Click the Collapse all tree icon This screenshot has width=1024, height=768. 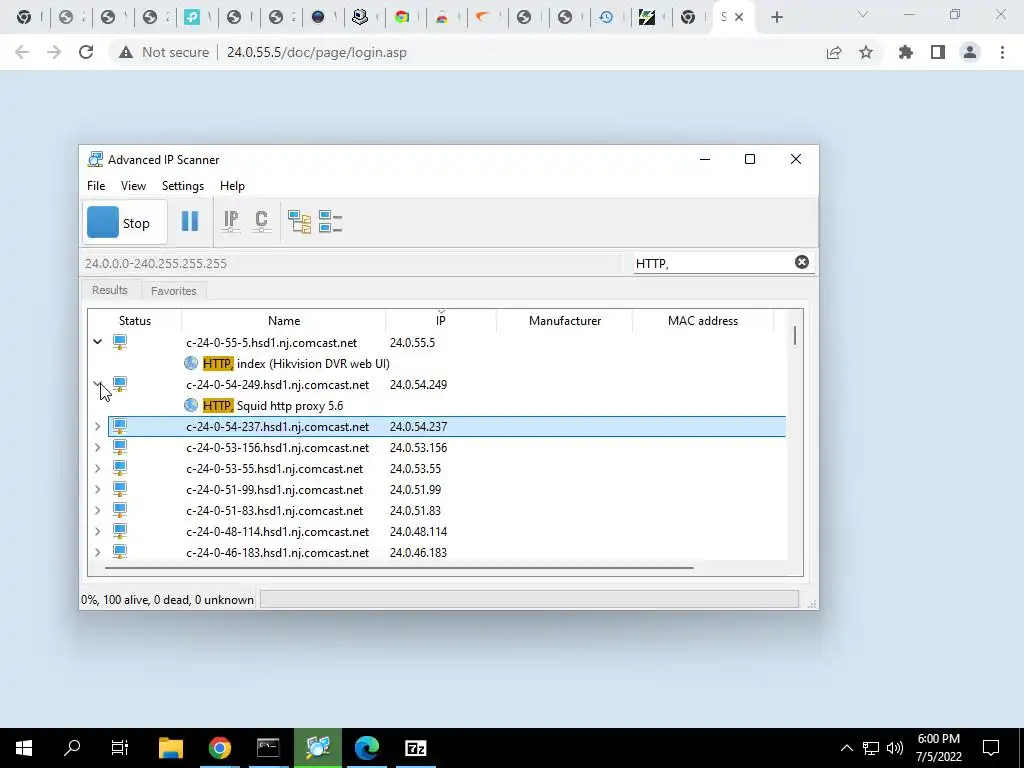click(x=330, y=222)
